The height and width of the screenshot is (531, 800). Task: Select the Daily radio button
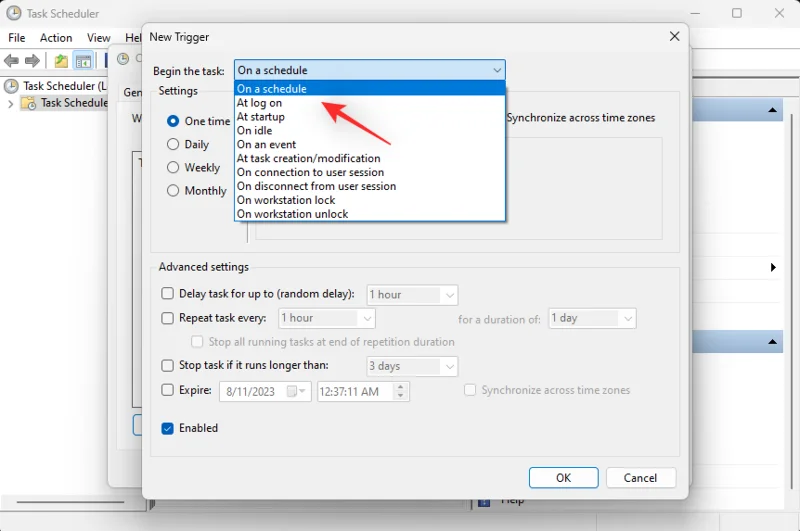click(173, 144)
